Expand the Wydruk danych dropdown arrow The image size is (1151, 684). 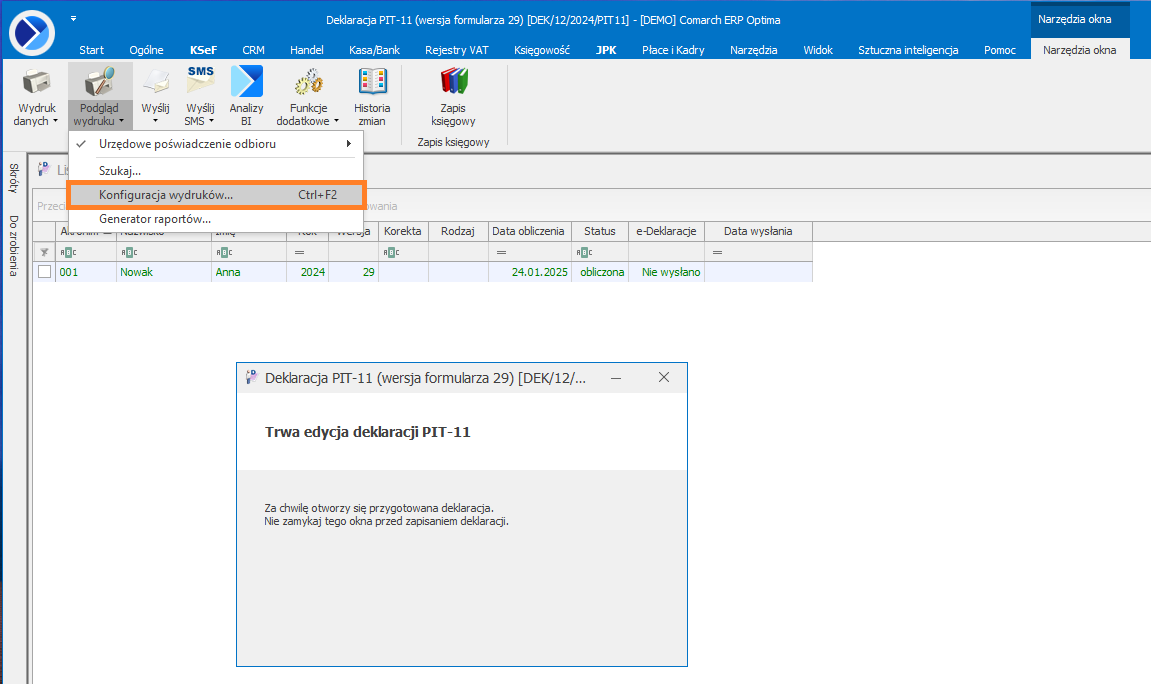click(55, 121)
